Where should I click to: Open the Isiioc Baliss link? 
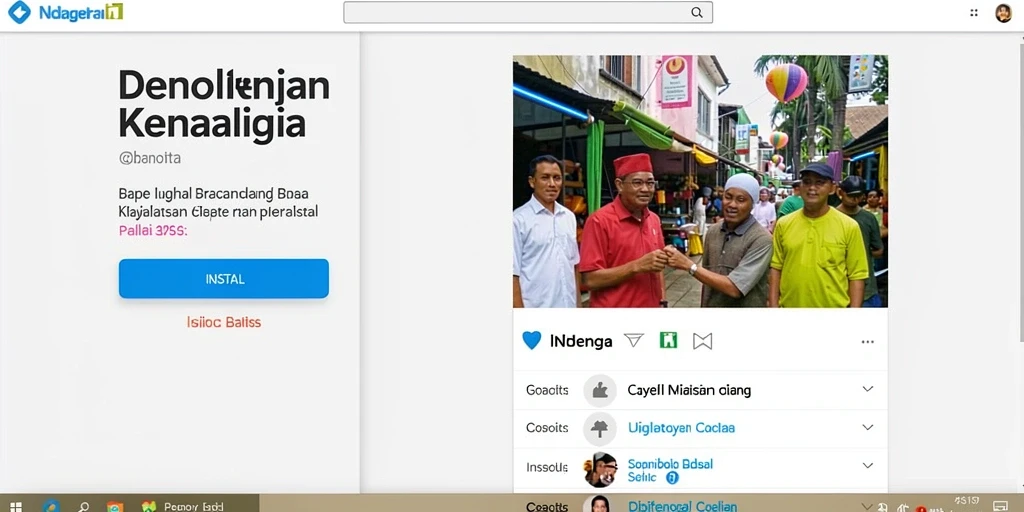tap(223, 322)
